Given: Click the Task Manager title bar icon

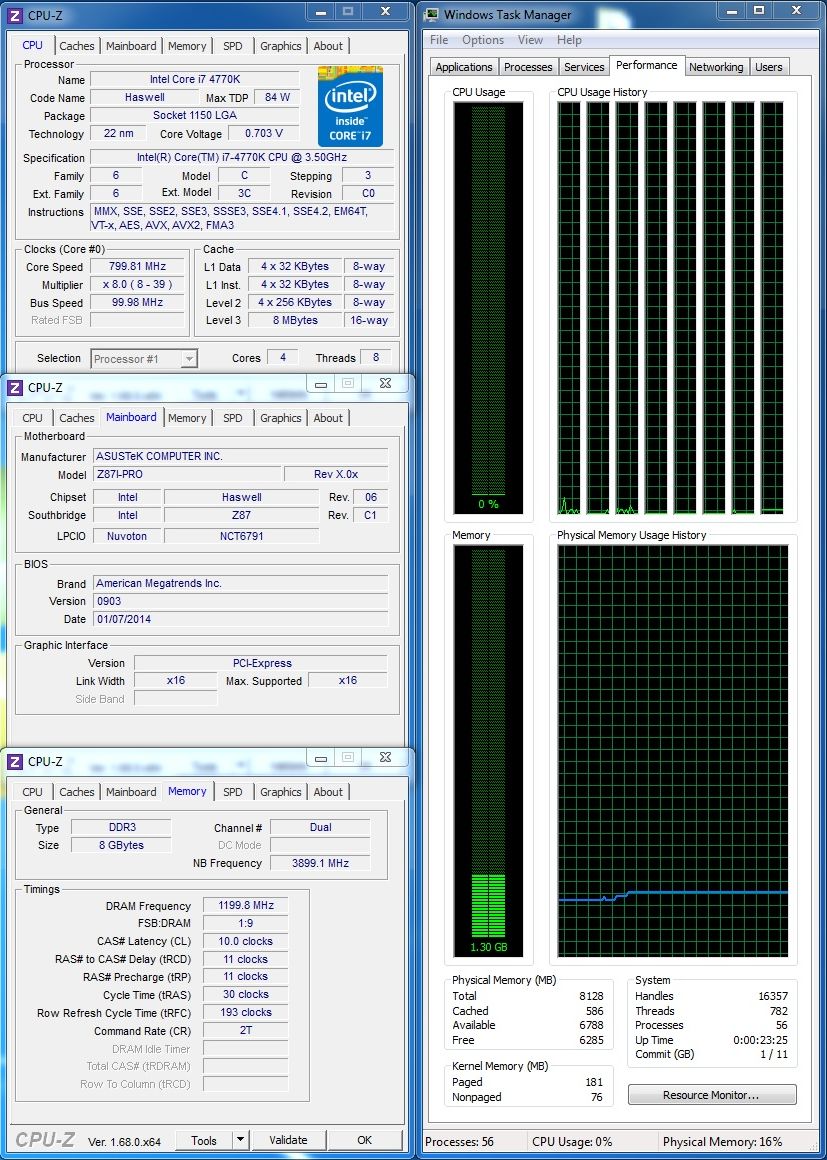Looking at the screenshot, I should pyautogui.click(x=431, y=14).
